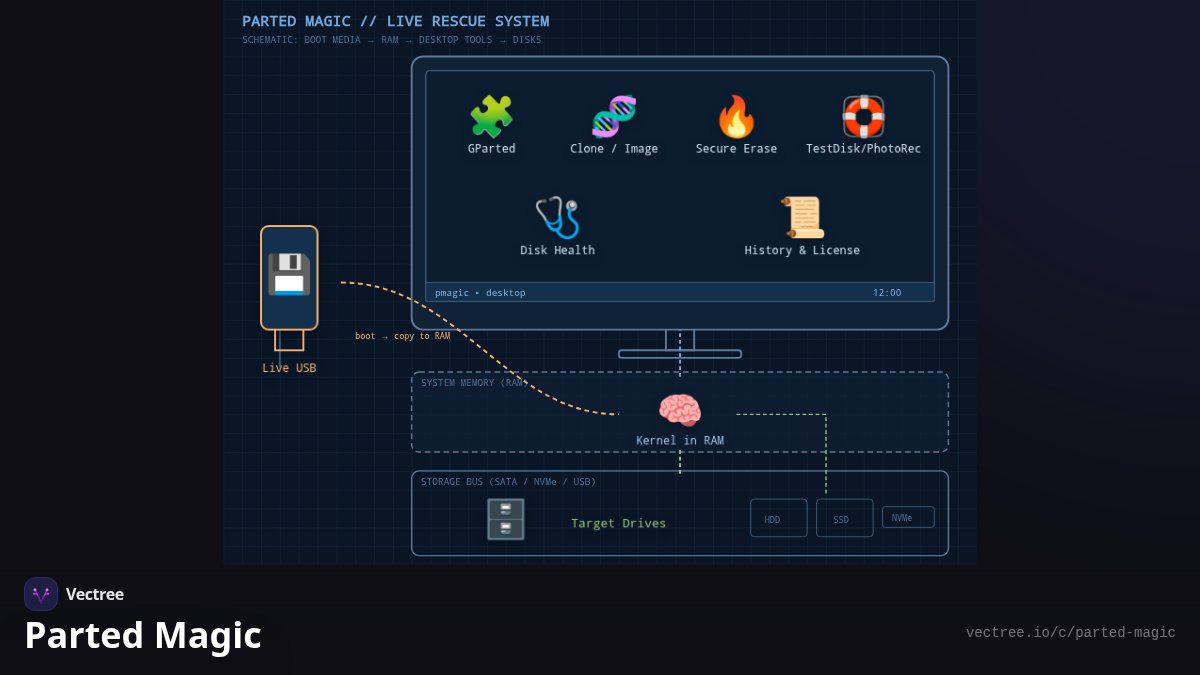Viewport: 1200px width, 675px height.
Task: Open the Disk Health stethoscope icon
Action: [557, 218]
